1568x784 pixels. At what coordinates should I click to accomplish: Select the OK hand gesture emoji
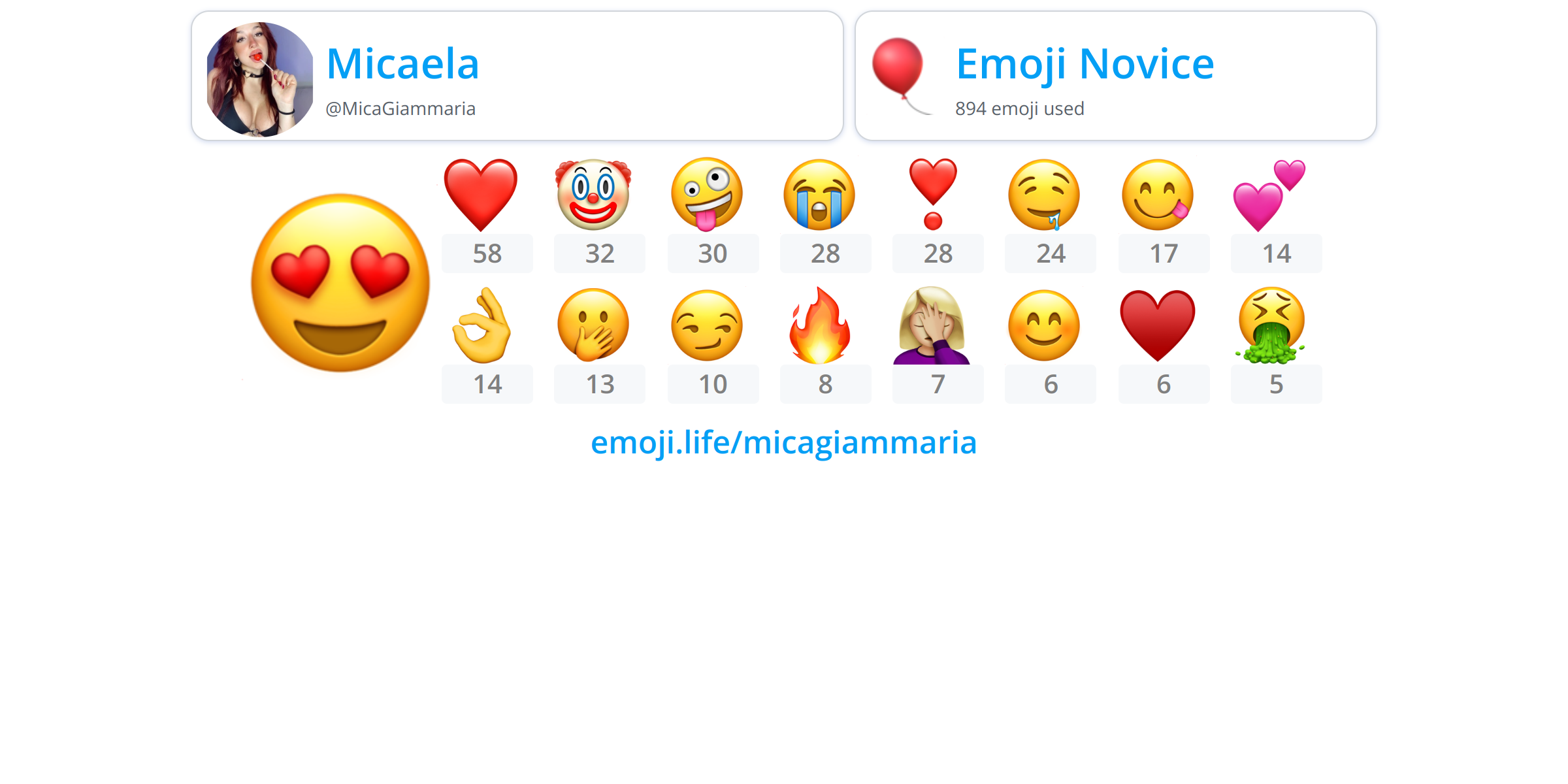(x=482, y=325)
